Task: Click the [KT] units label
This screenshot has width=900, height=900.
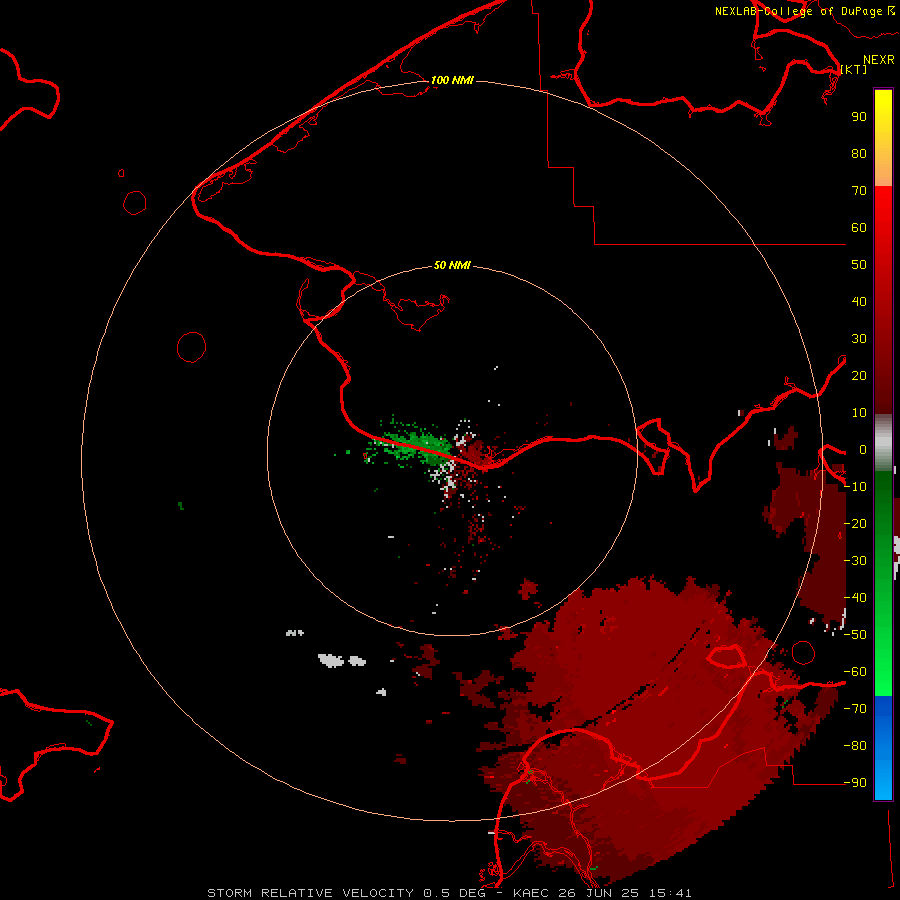Action: click(x=854, y=69)
